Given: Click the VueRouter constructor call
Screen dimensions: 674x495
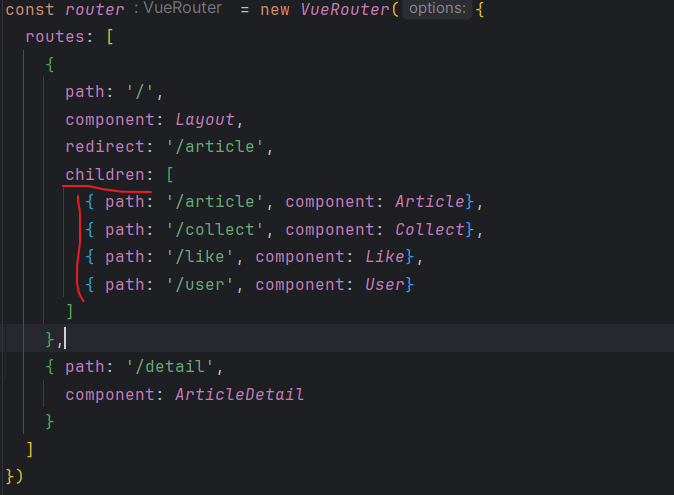Looking at the screenshot, I should pyautogui.click(x=345, y=9).
